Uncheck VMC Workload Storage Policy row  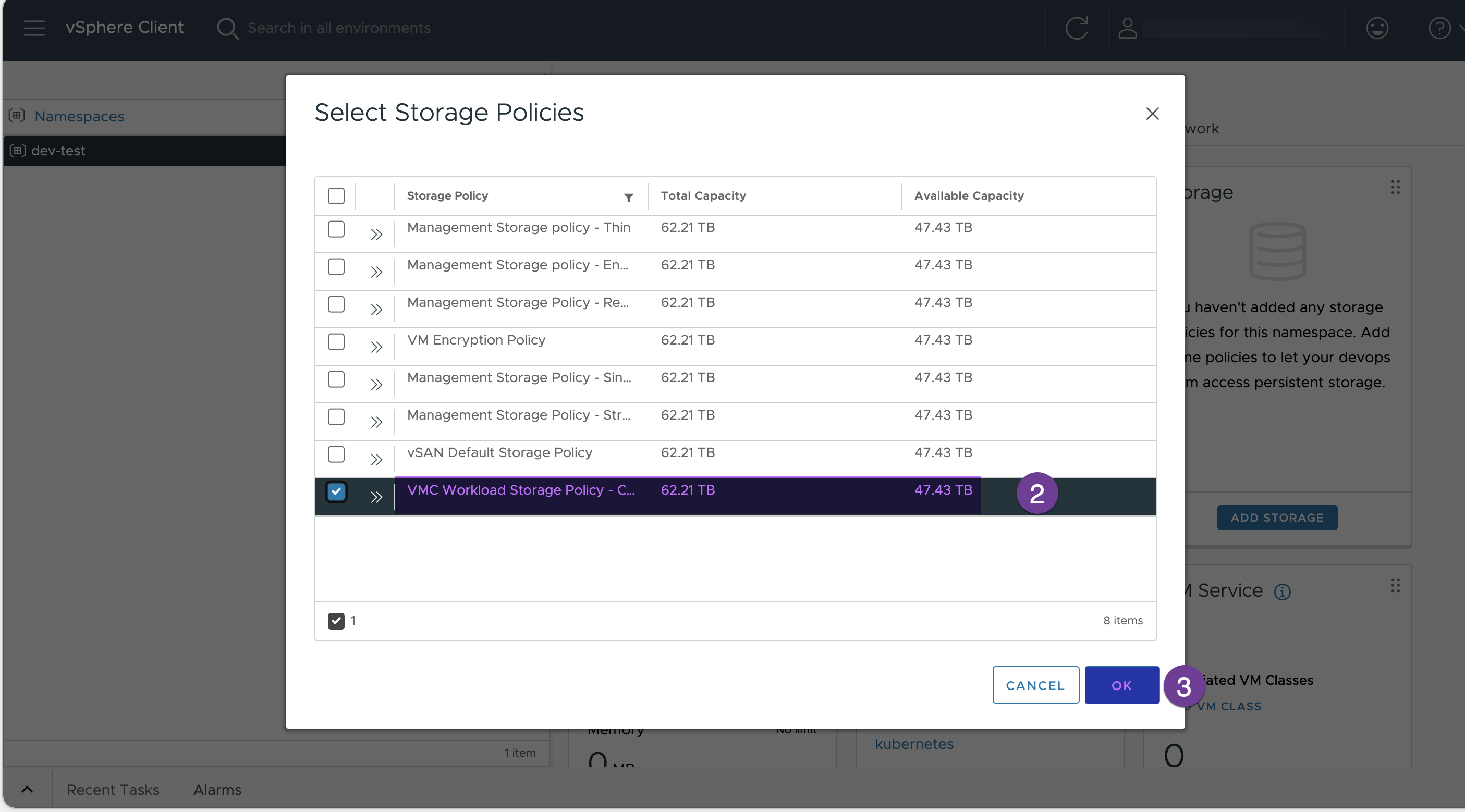click(336, 492)
